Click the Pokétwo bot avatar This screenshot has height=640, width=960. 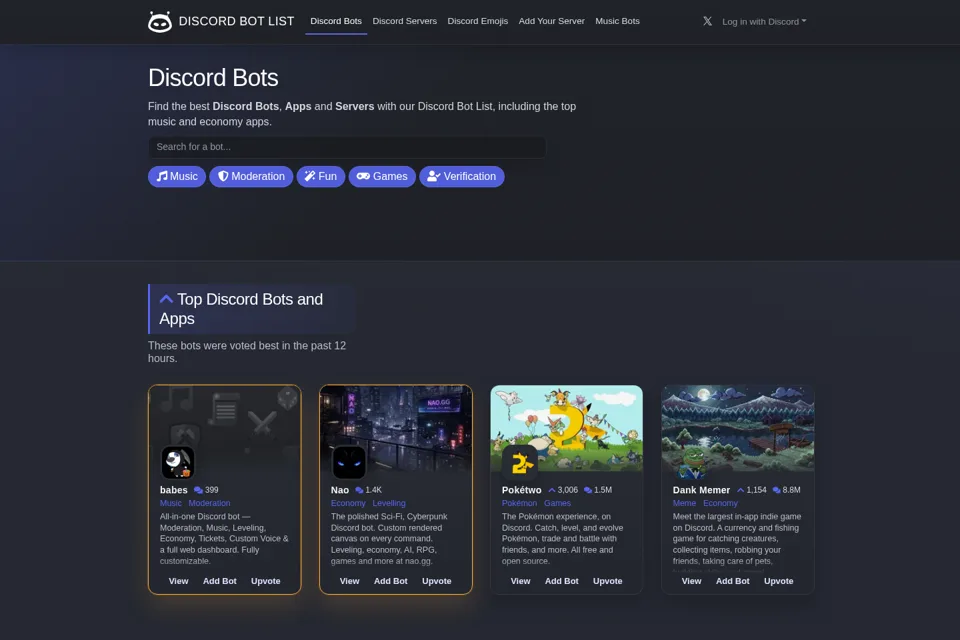click(520, 462)
